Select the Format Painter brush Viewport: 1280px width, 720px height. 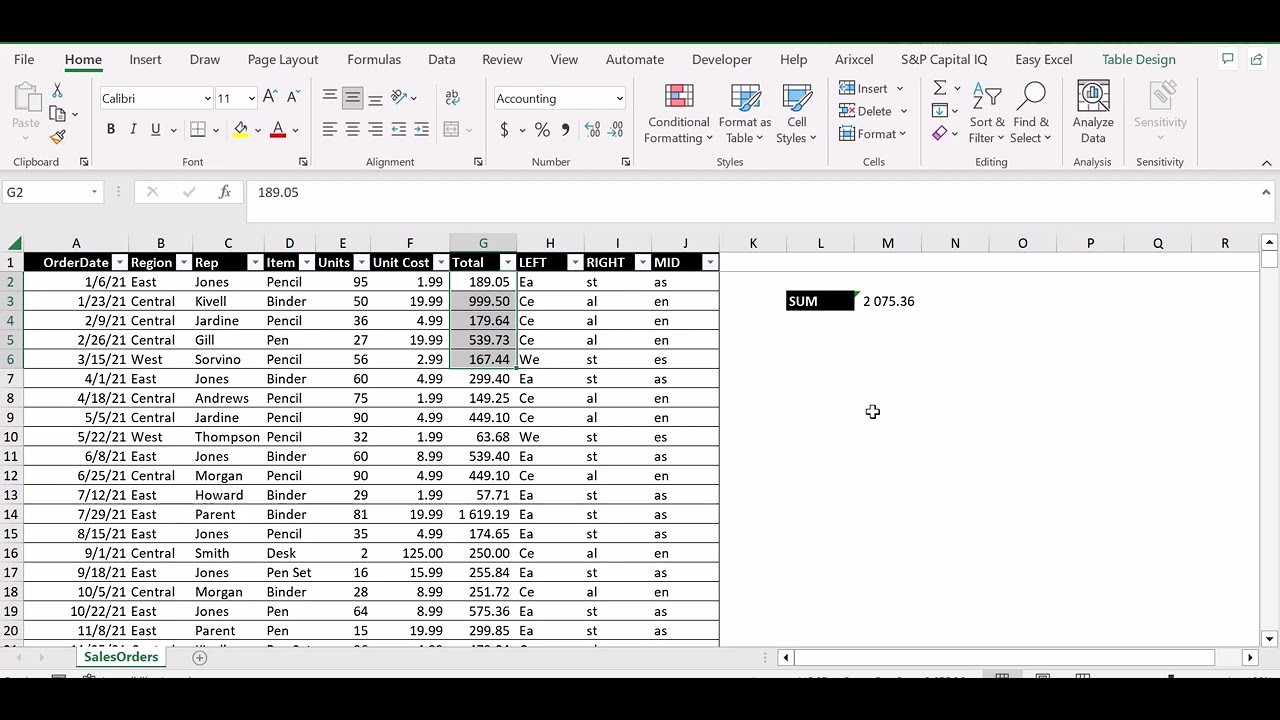(57, 137)
